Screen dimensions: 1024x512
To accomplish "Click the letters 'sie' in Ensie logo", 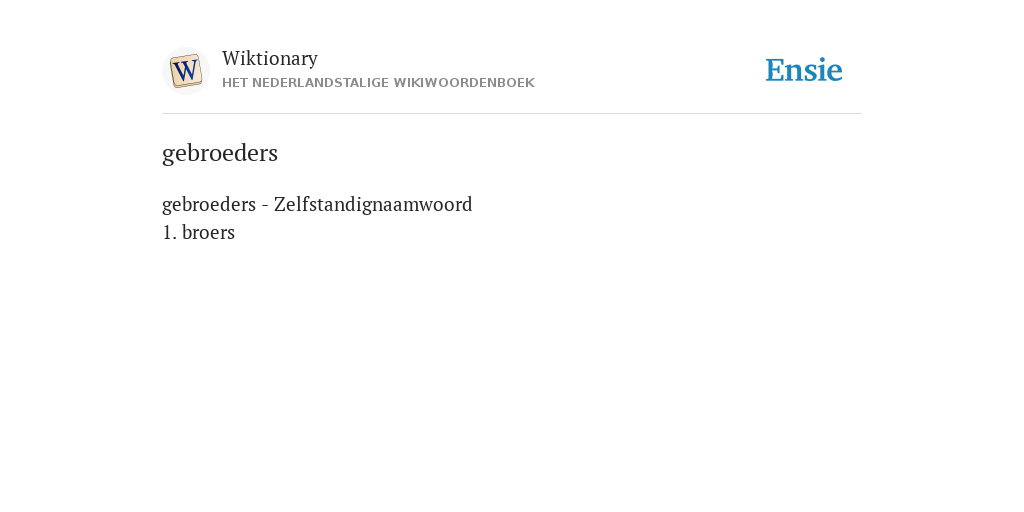I will [825, 71].
